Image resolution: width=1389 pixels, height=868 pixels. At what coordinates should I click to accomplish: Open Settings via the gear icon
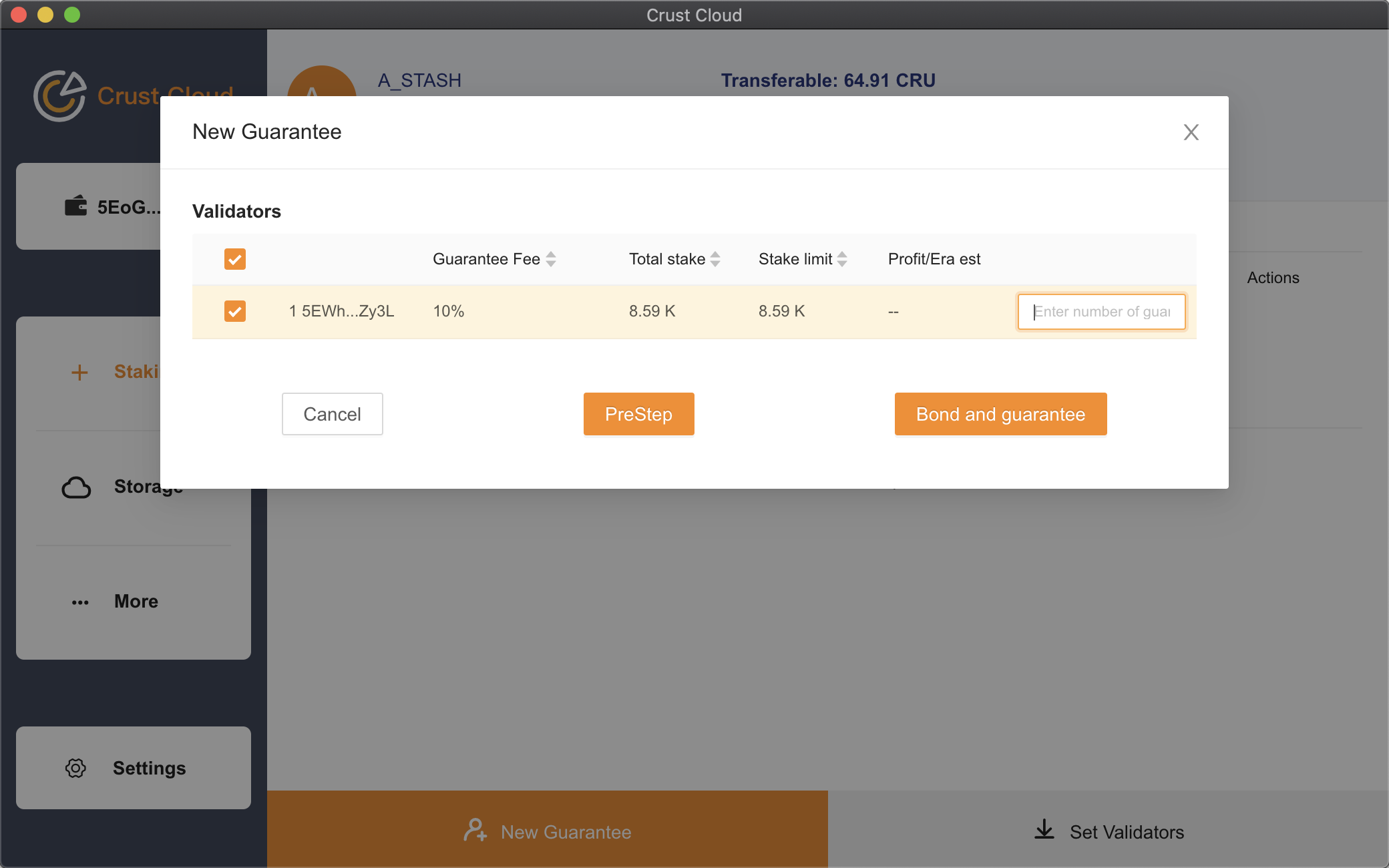pyautogui.click(x=75, y=768)
